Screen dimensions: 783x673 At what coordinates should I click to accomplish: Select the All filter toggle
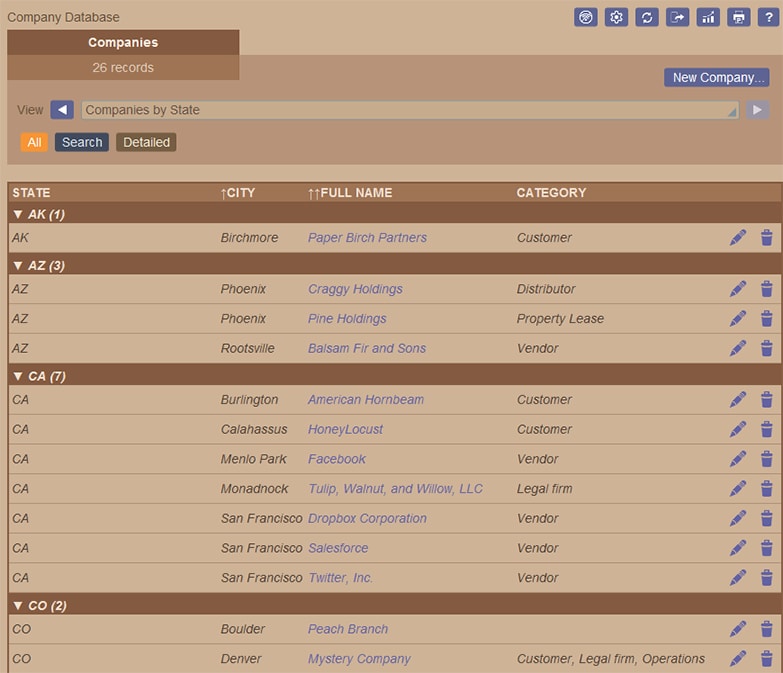[x=34, y=142]
